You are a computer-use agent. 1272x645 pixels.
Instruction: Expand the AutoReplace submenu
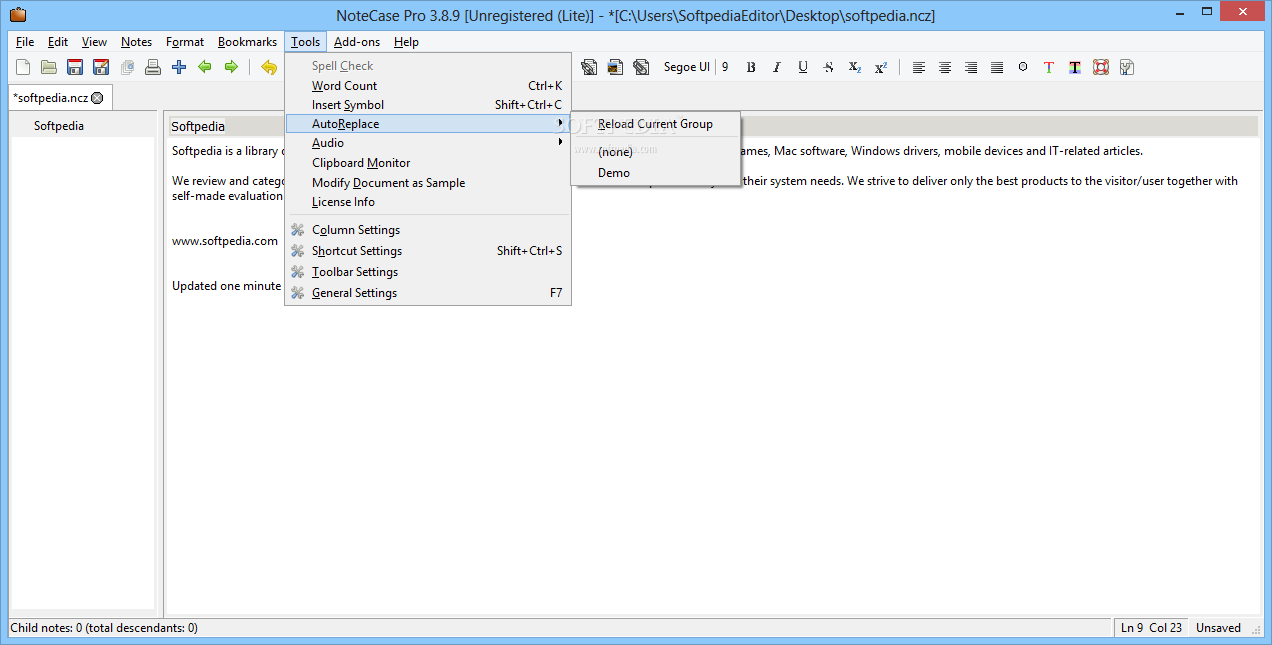428,124
